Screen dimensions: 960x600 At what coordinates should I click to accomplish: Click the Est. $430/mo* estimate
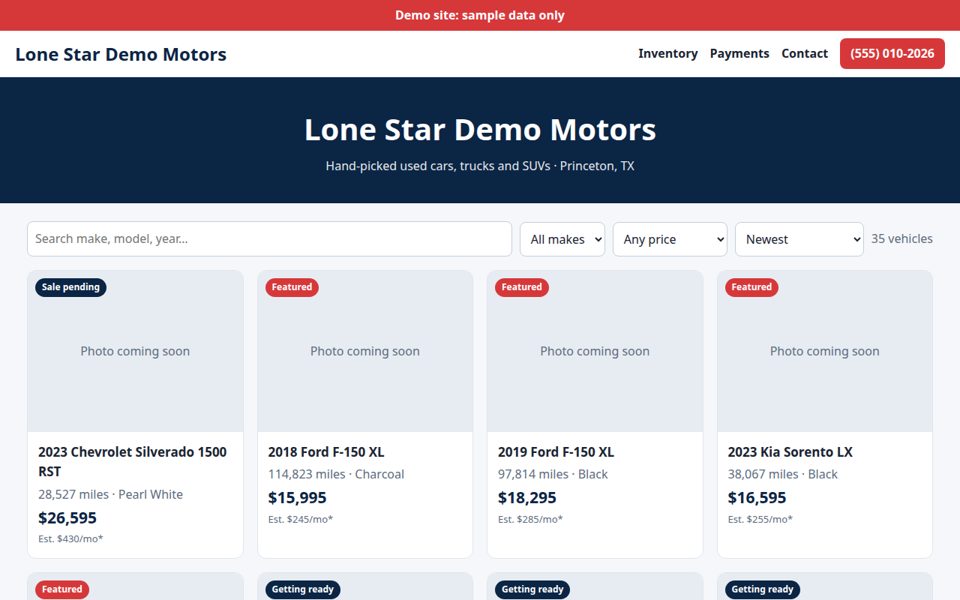point(70,539)
